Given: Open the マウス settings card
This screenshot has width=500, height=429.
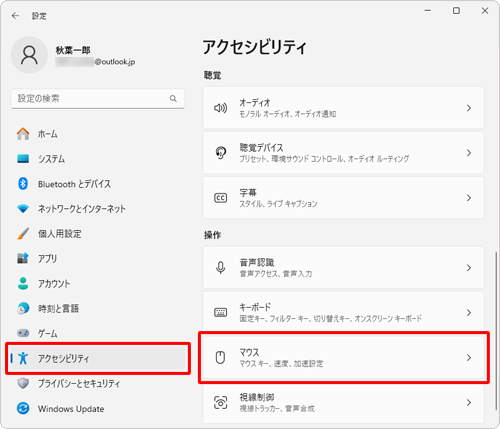Looking at the screenshot, I should (343, 357).
